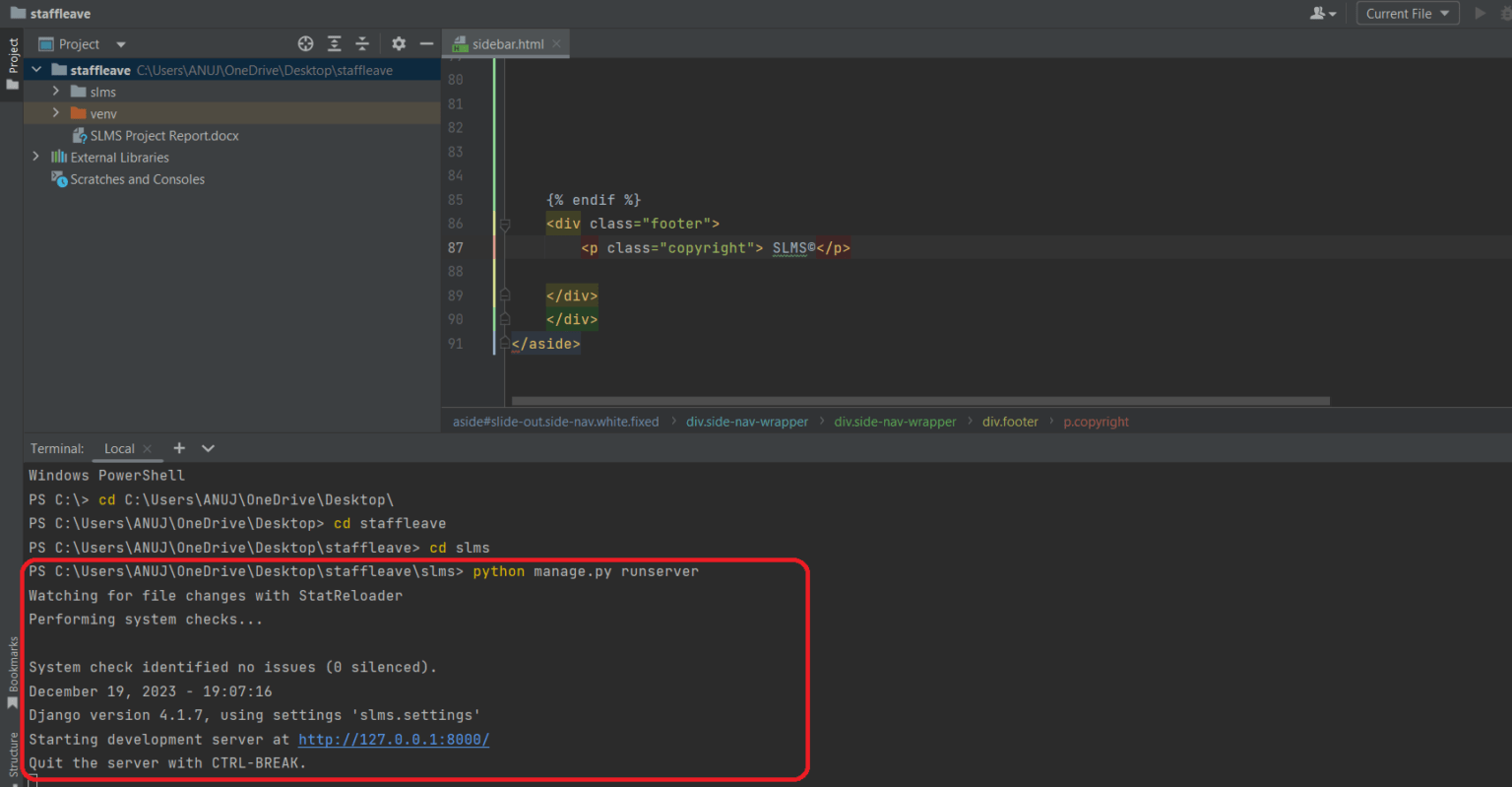
Task: Open the Project view mode dropdown
Action: pos(119,43)
